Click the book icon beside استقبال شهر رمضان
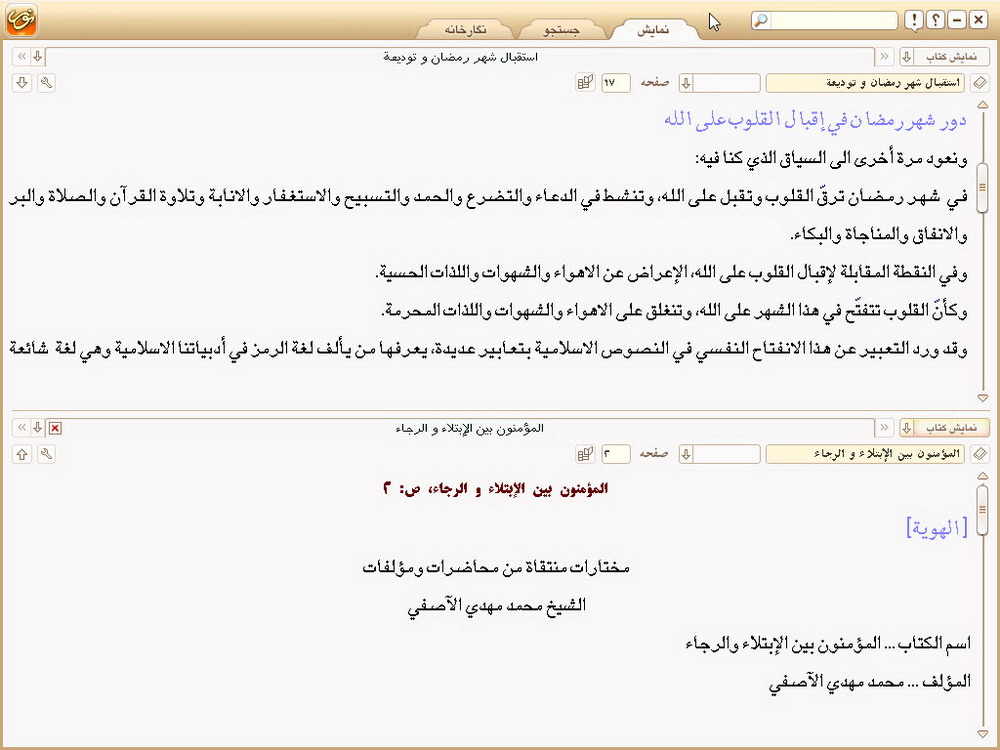The width and height of the screenshot is (1000, 750). [980, 82]
